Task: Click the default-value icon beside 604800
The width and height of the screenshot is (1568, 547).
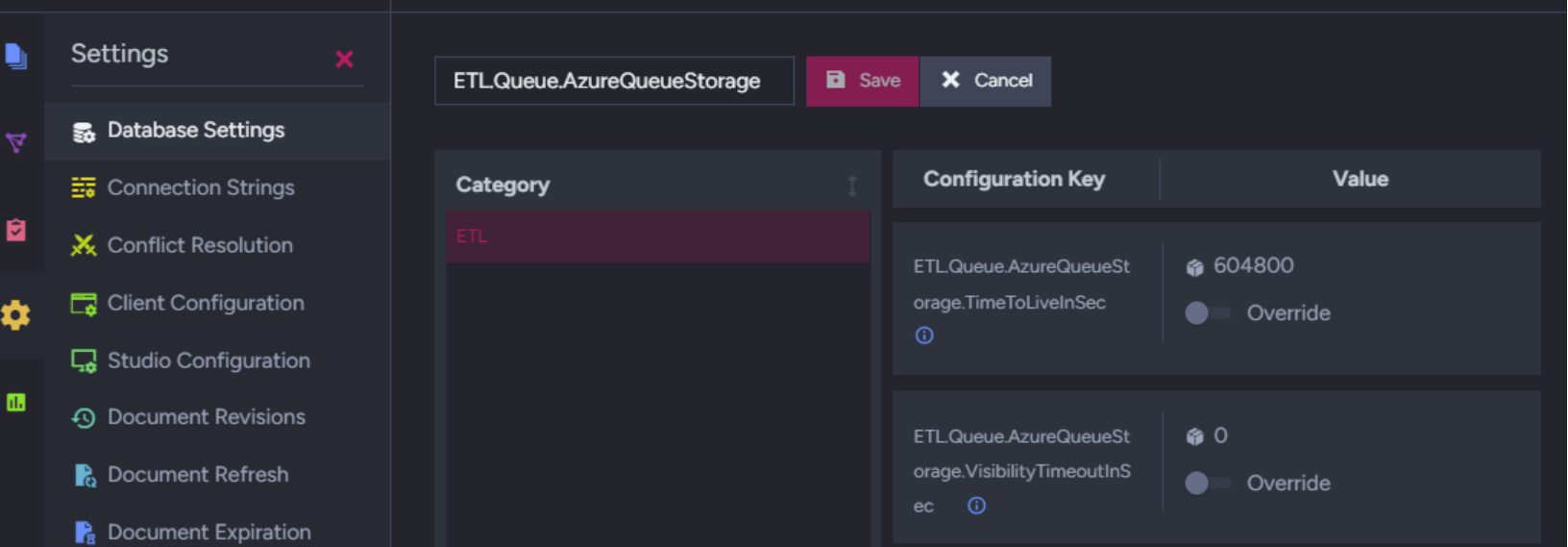Action: point(1194,267)
